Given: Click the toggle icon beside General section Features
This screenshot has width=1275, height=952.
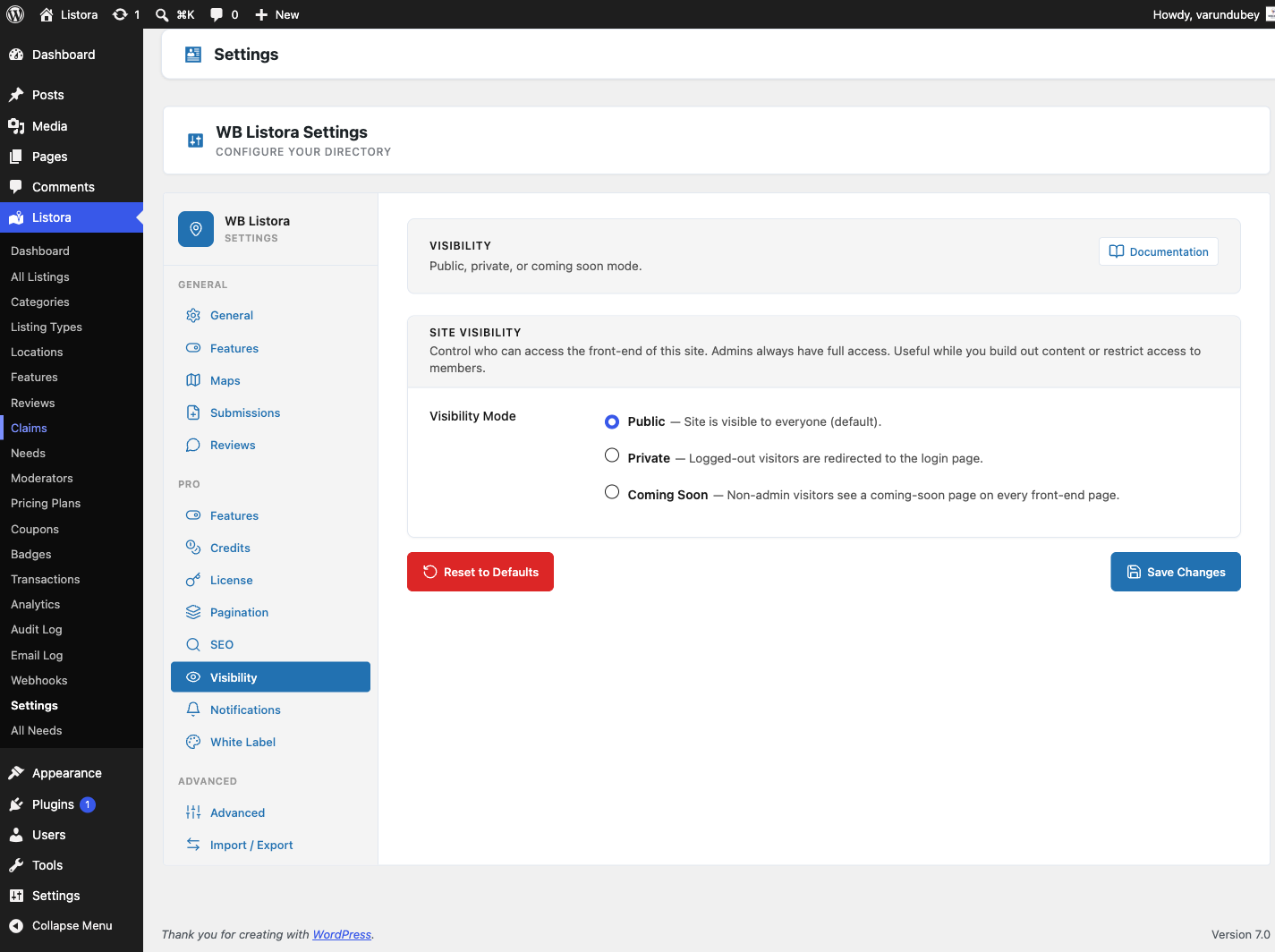Looking at the screenshot, I should [x=193, y=348].
